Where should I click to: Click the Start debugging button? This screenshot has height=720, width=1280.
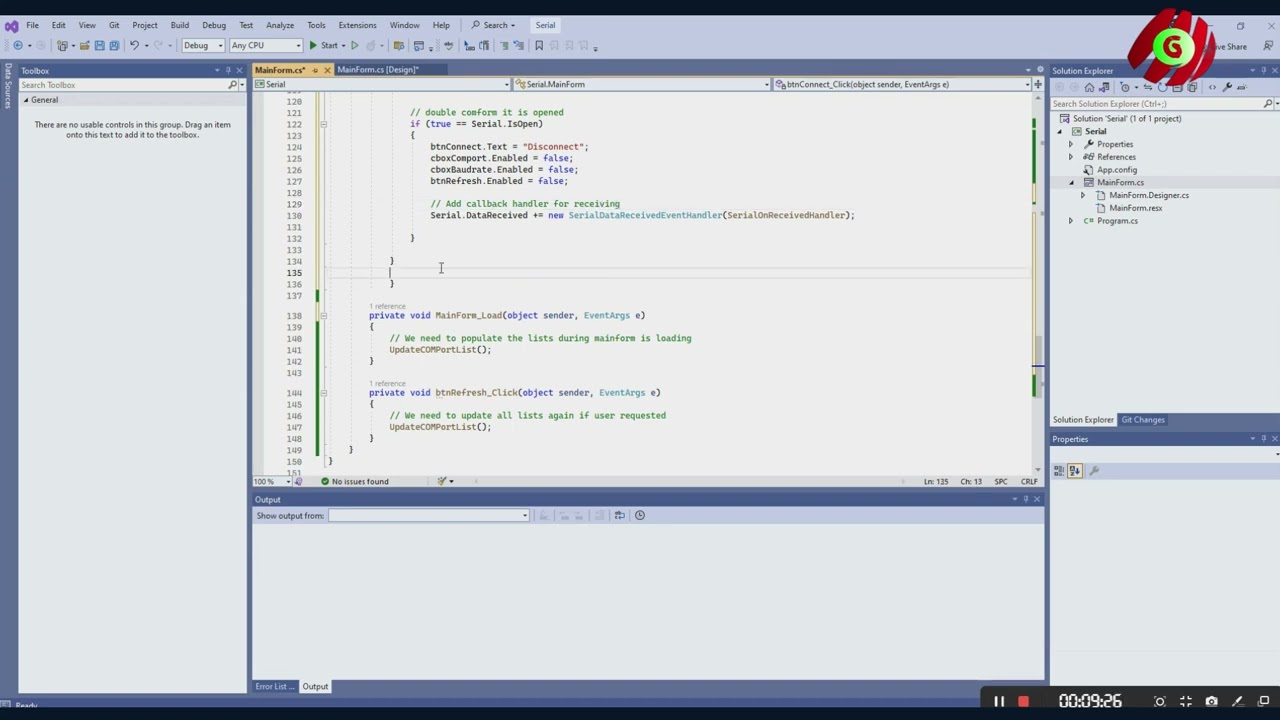(324, 45)
